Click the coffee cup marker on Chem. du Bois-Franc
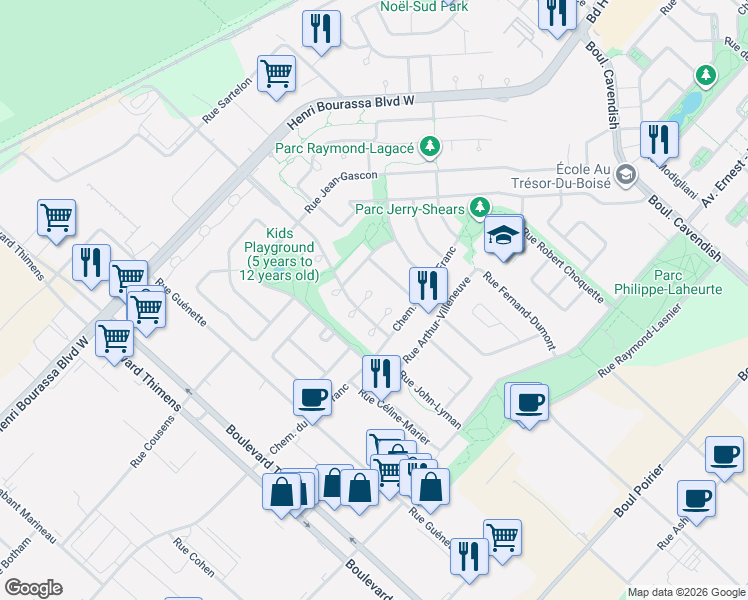The height and width of the screenshot is (600, 748). tap(312, 400)
